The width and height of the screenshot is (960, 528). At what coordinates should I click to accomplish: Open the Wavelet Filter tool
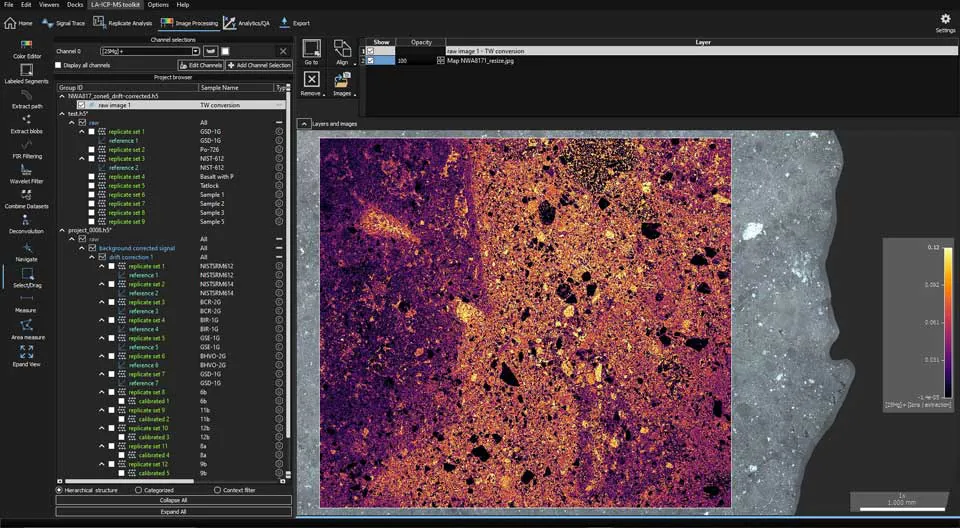pos(27,173)
